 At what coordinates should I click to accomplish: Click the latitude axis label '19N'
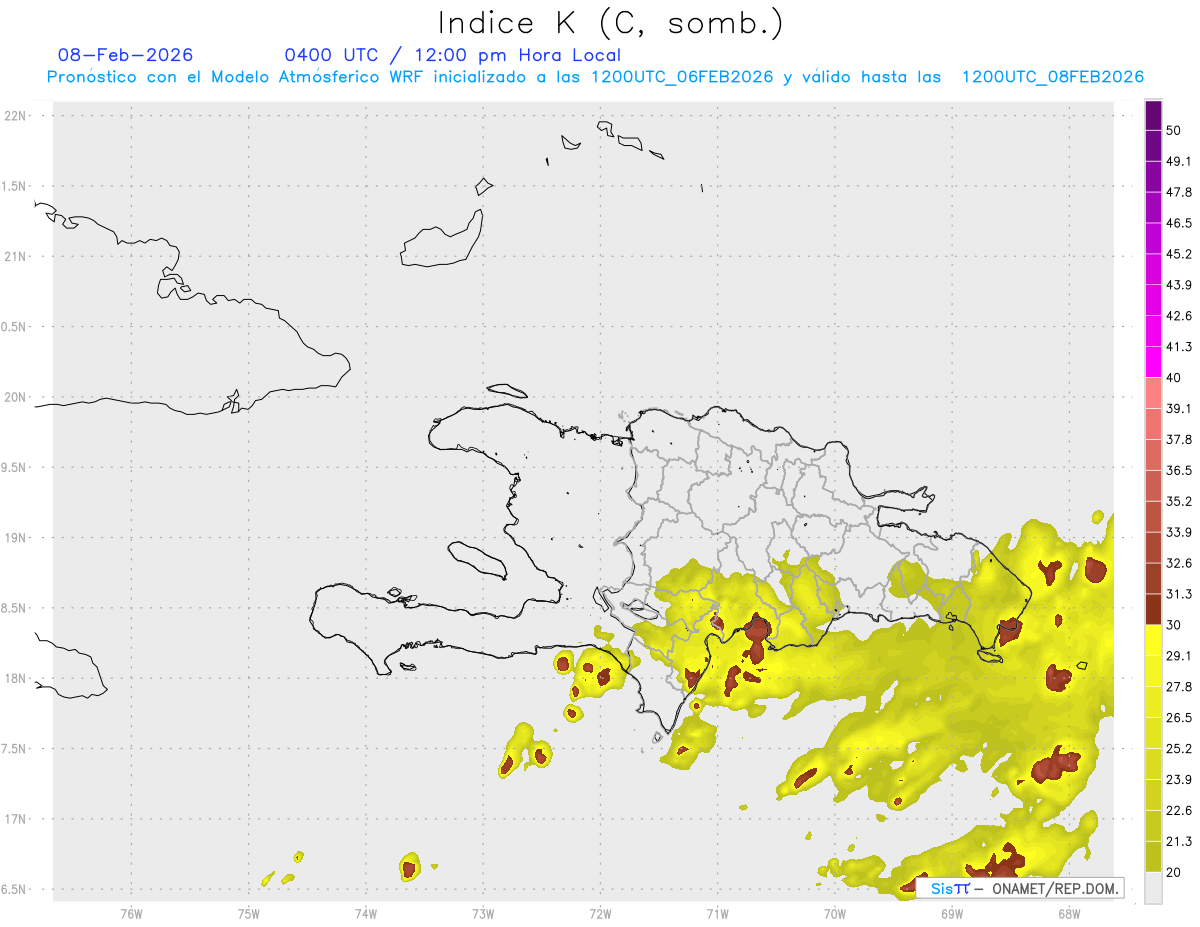[15, 538]
